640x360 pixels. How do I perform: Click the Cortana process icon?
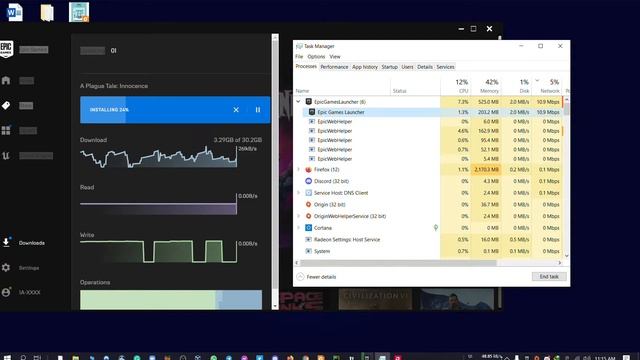click(309, 228)
